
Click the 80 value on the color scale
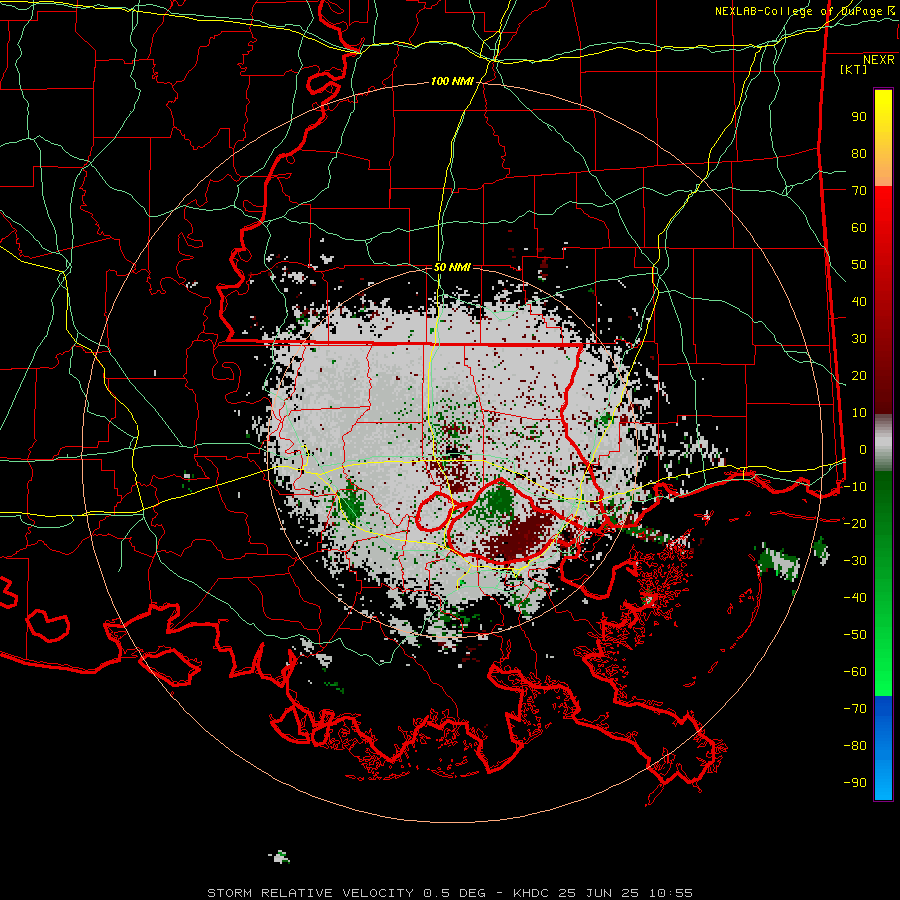[x=859, y=154]
